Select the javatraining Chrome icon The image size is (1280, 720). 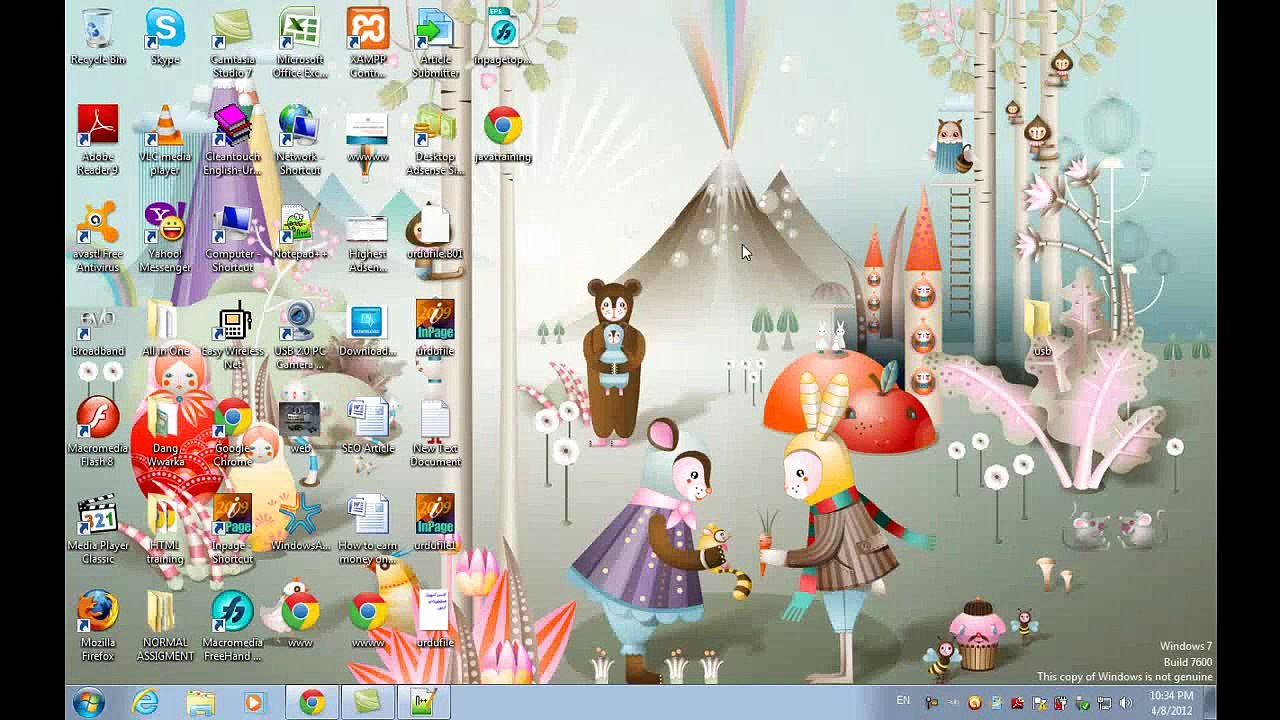[502, 134]
